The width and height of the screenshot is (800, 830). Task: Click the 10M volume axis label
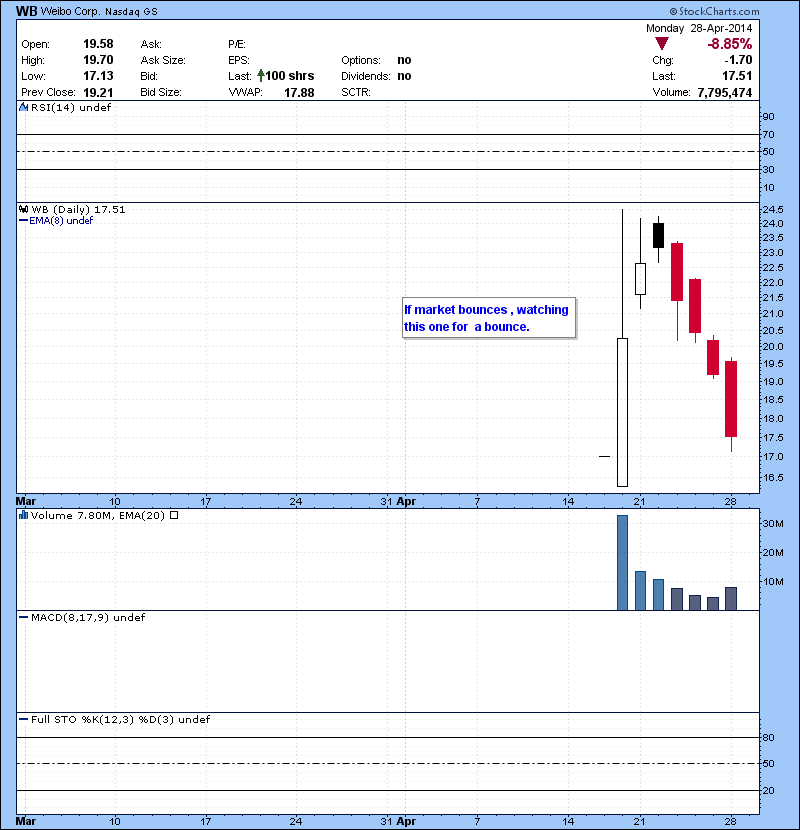[x=773, y=581]
